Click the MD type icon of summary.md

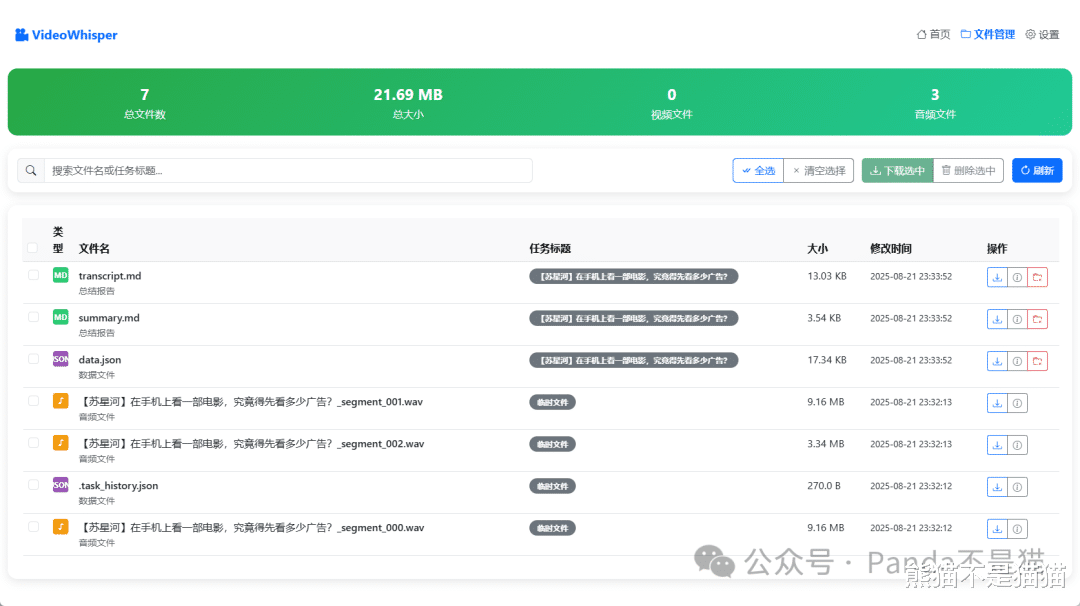tap(61, 317)
